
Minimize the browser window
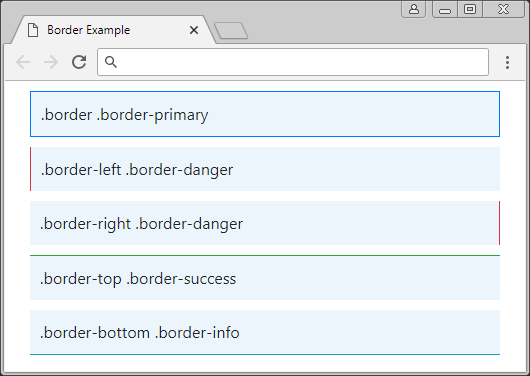(x=445, y=9)
